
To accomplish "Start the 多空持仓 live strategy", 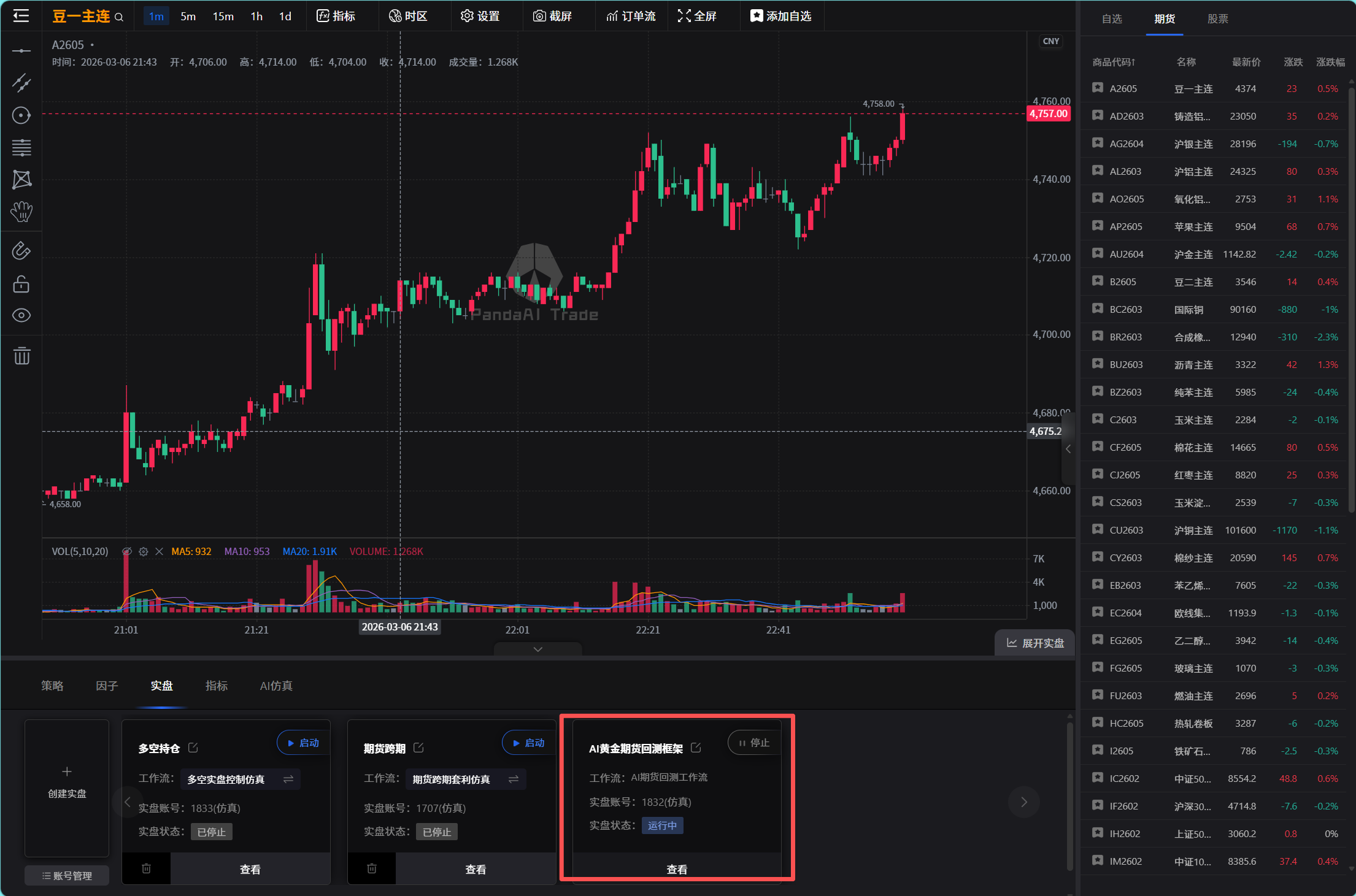I will [303, 743].
